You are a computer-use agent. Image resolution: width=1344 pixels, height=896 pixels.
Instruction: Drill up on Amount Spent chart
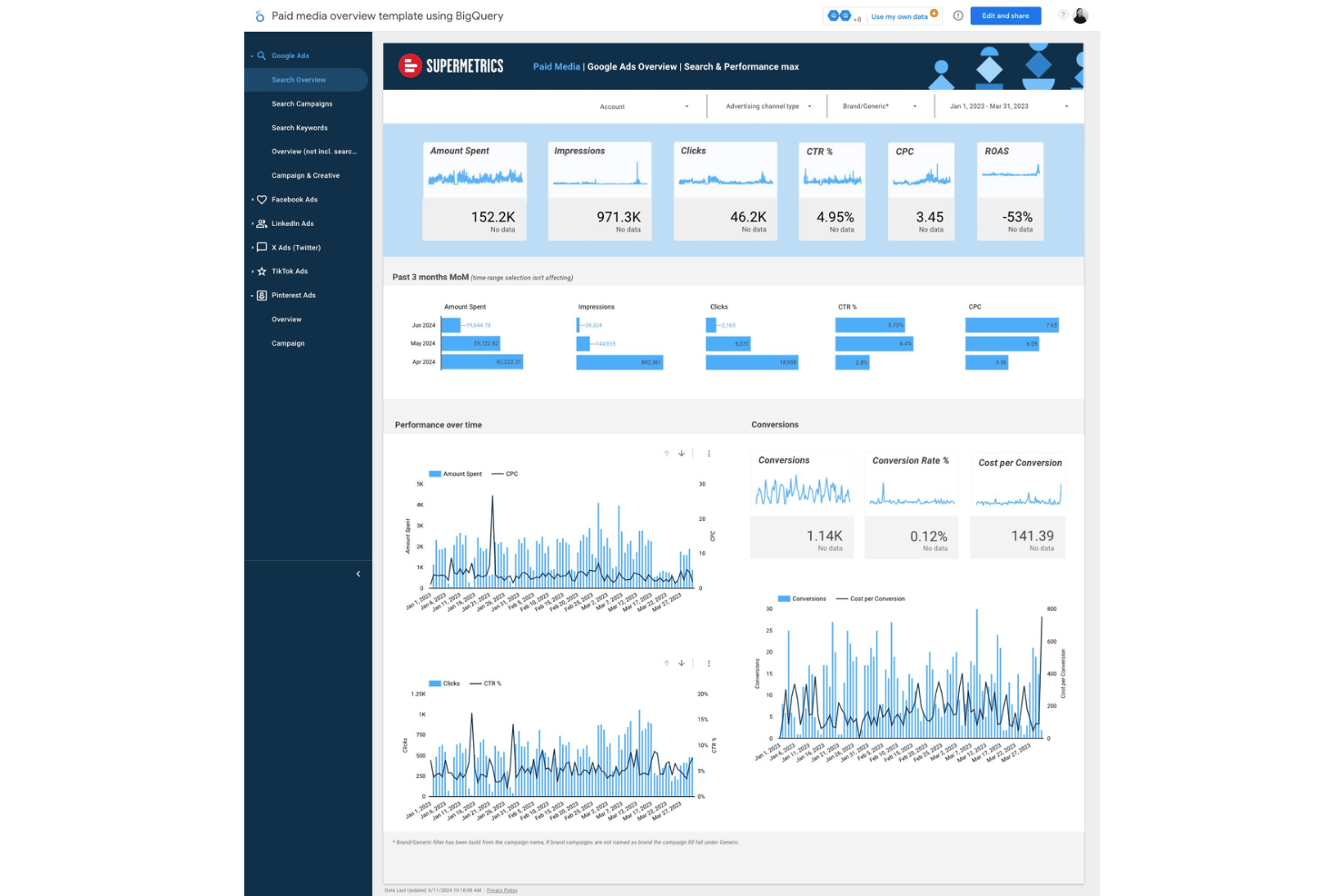667,453
